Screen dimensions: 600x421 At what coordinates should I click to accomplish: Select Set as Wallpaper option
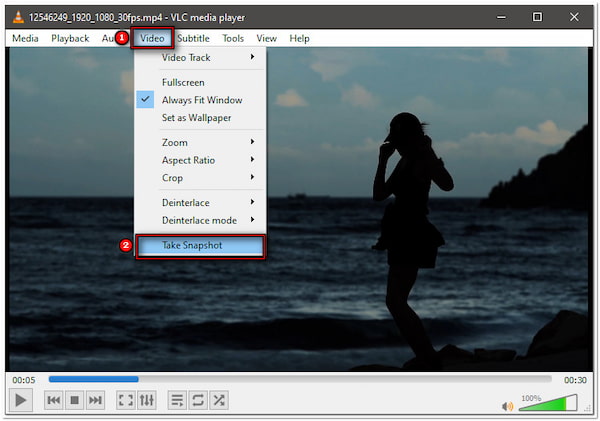196,117
